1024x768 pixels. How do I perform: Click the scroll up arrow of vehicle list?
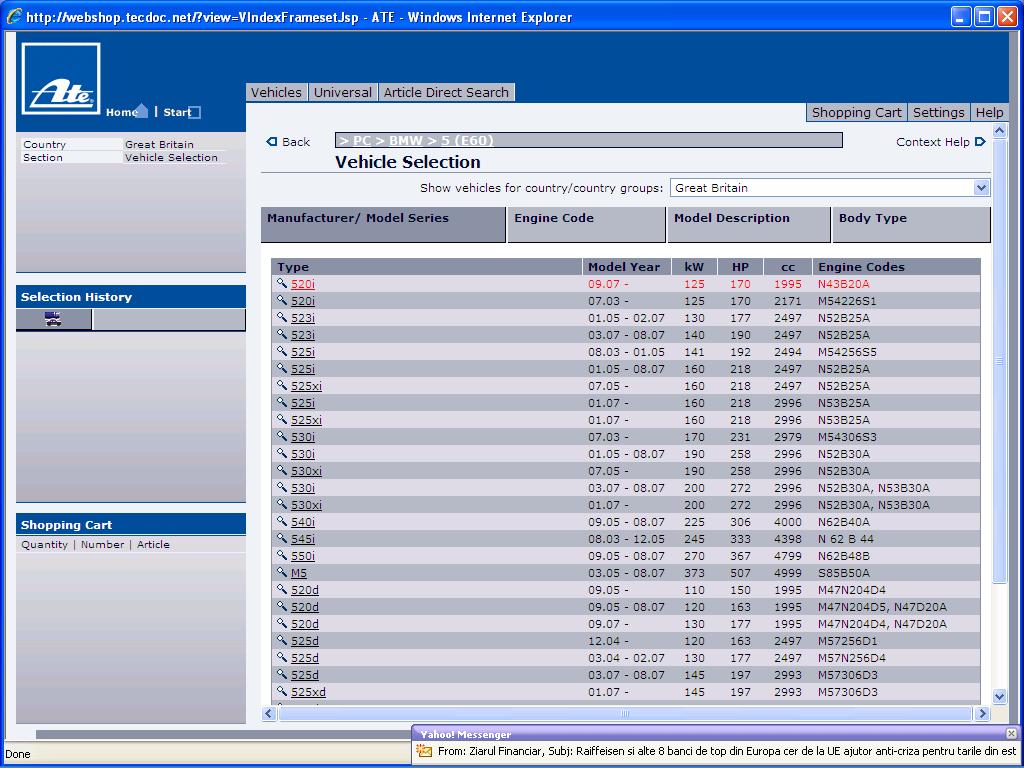(x=999, y=131)
